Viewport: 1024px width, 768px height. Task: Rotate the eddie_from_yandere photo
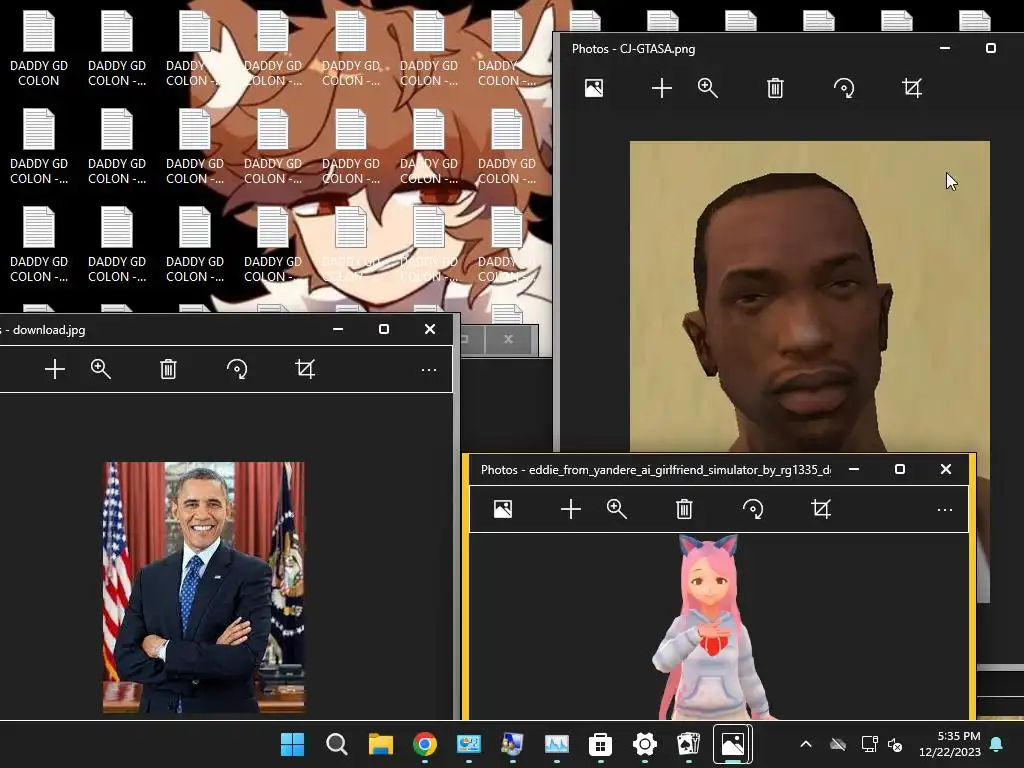click(x=753, y=509)
